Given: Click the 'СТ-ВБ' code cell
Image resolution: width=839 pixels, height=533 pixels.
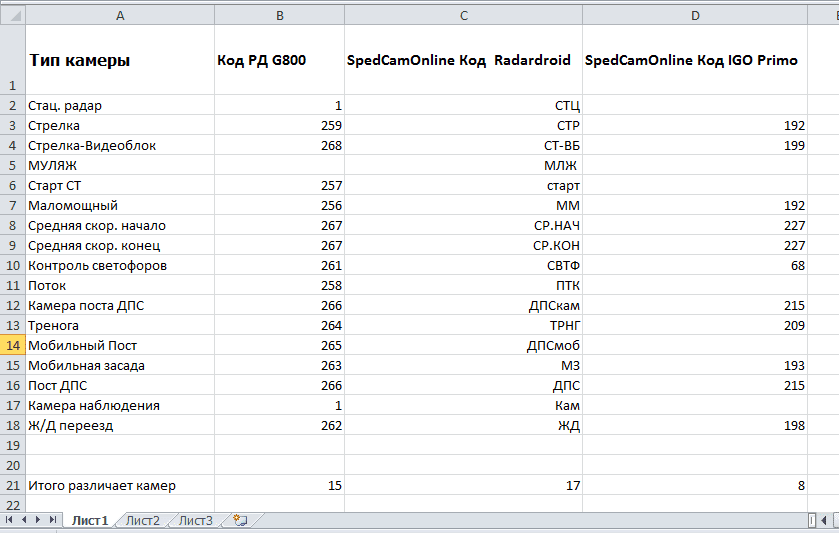Looking at the screenshot, I should pyautogui.click(x=463, y=146).
